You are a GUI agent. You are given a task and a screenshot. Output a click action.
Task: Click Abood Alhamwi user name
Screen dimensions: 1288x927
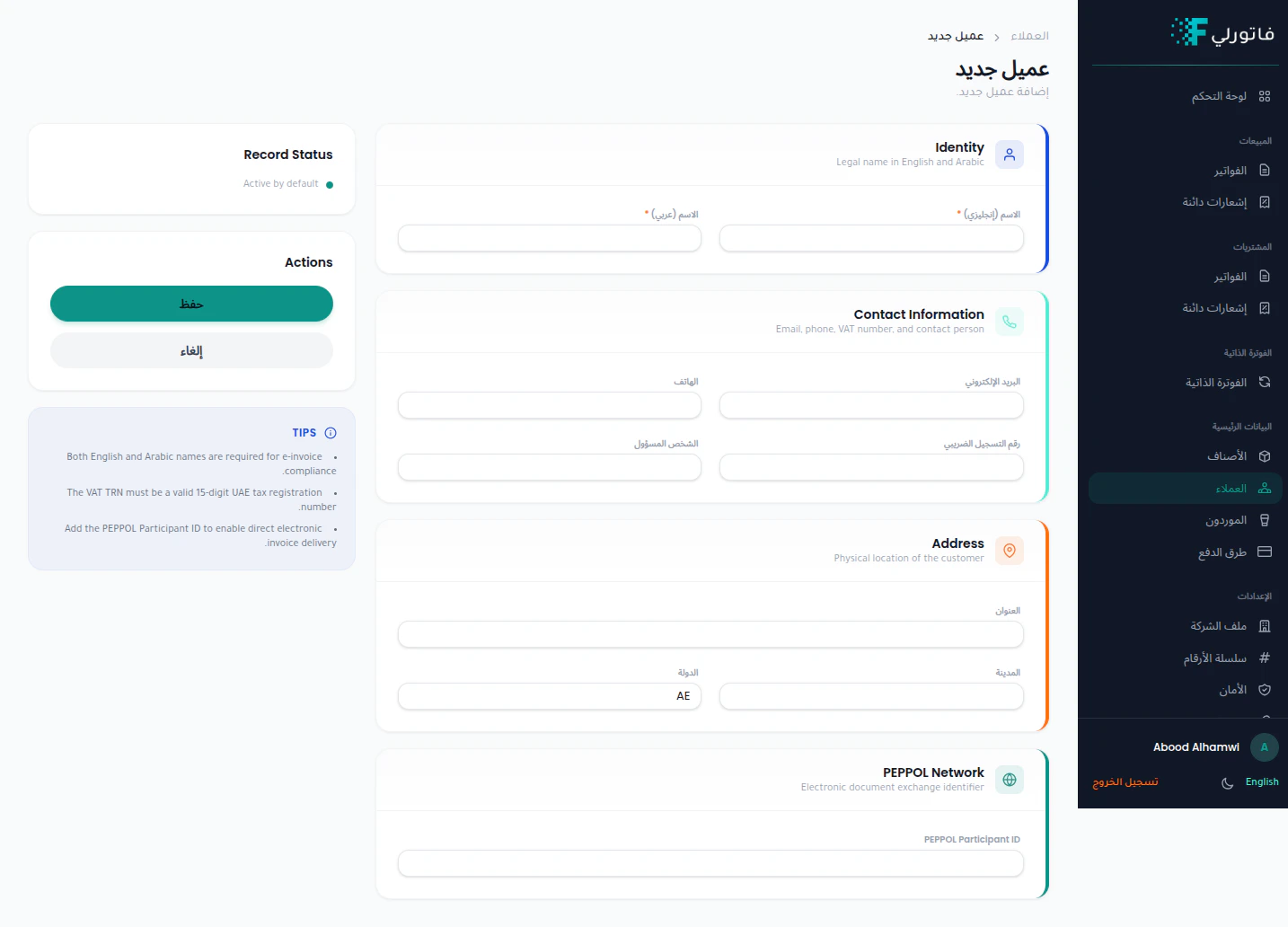(x=1196, y=747)
